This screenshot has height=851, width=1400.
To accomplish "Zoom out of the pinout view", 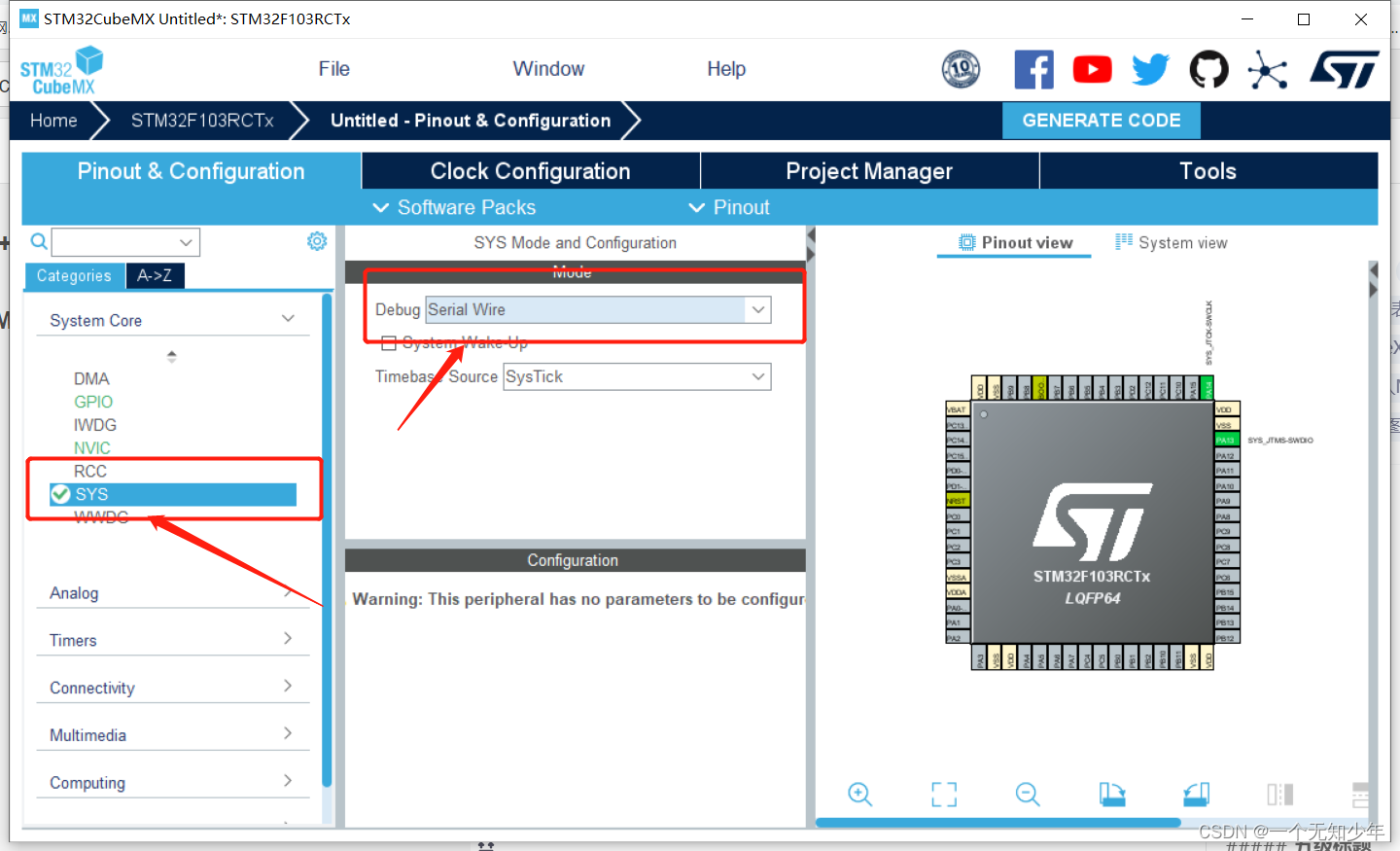I will [1028, 795].
